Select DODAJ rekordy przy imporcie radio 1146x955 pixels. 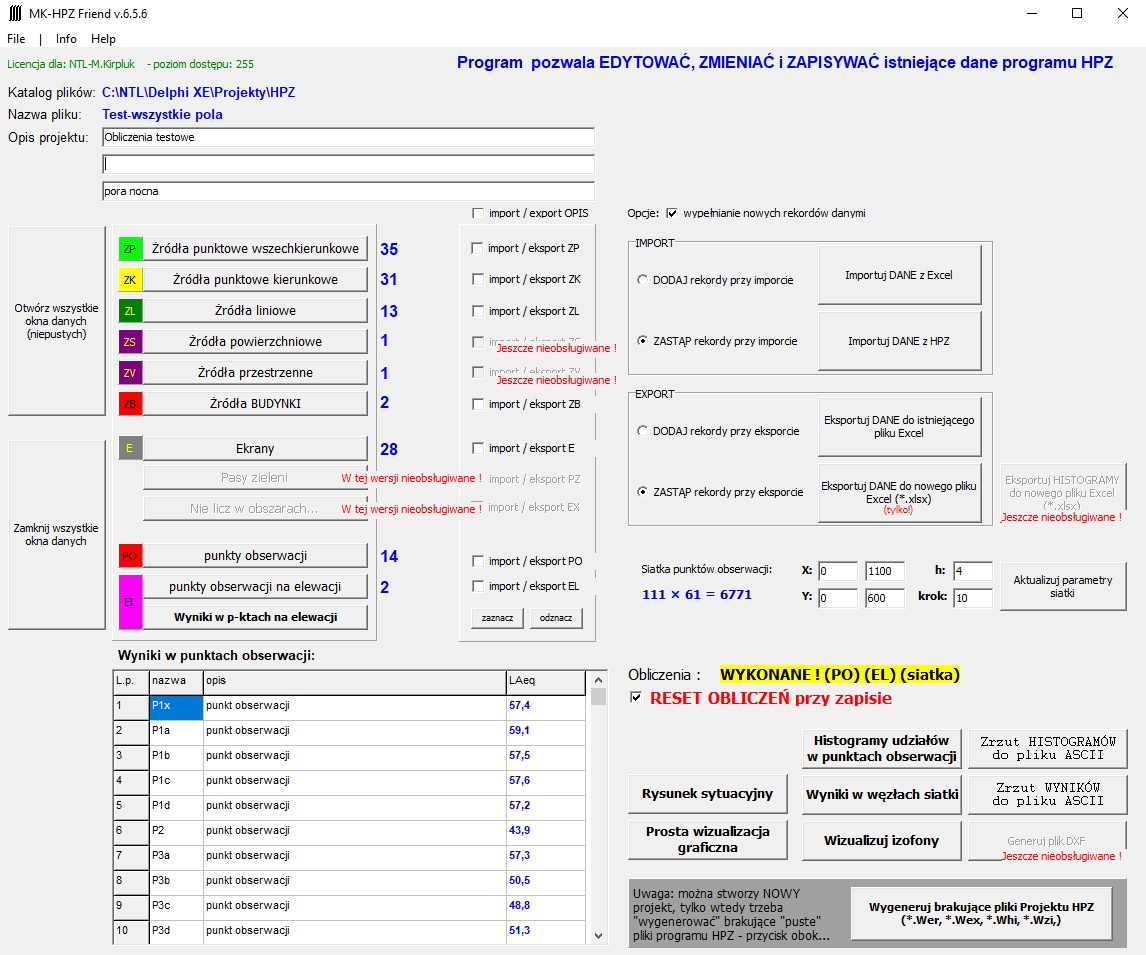(x=643, y=280)
